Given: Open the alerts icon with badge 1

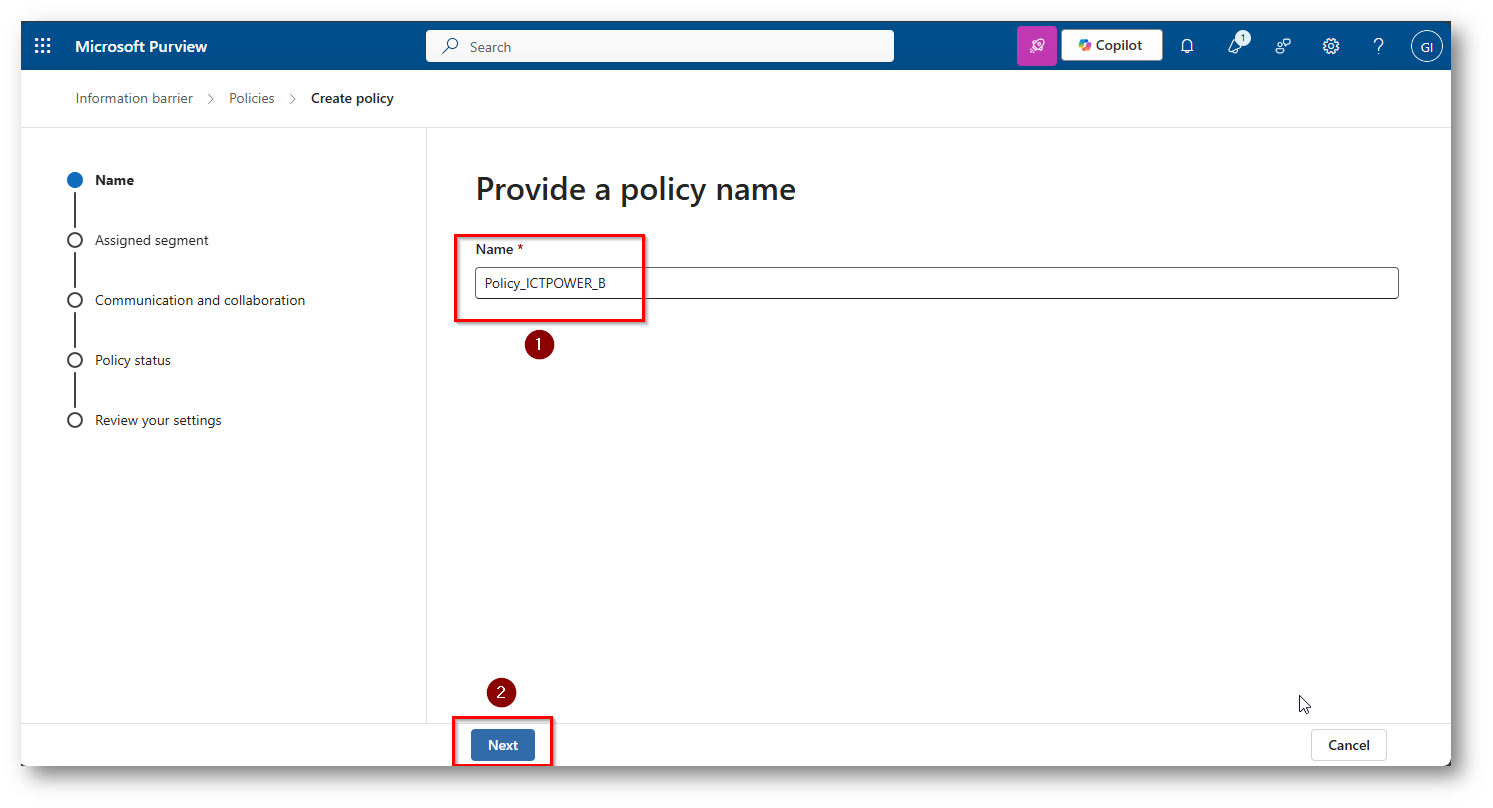Looking at the screenshot, I should point(1236,45).
